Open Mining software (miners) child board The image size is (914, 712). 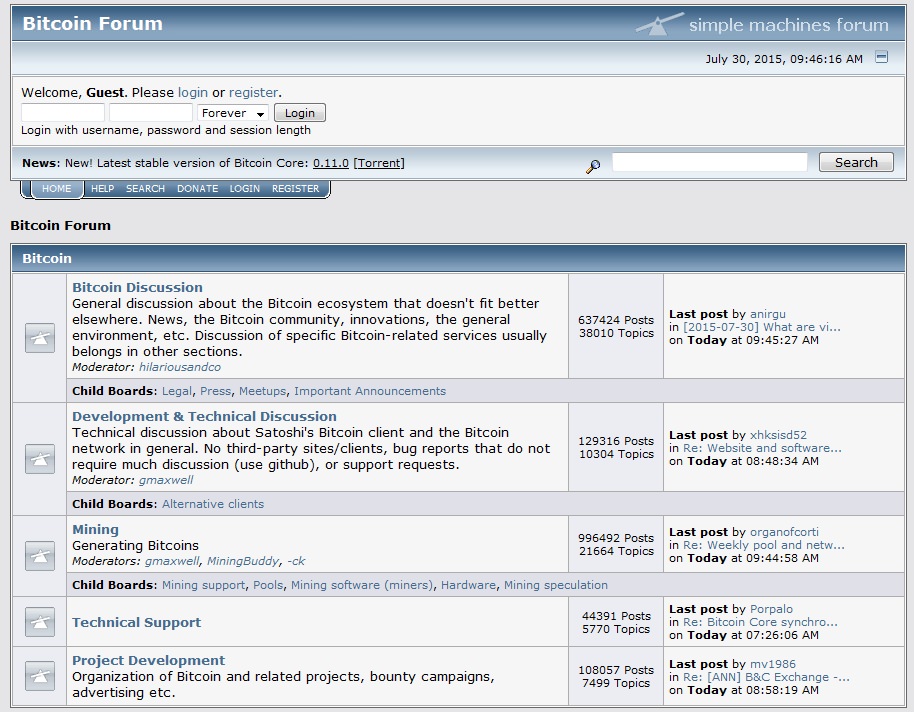coord(362,585)
